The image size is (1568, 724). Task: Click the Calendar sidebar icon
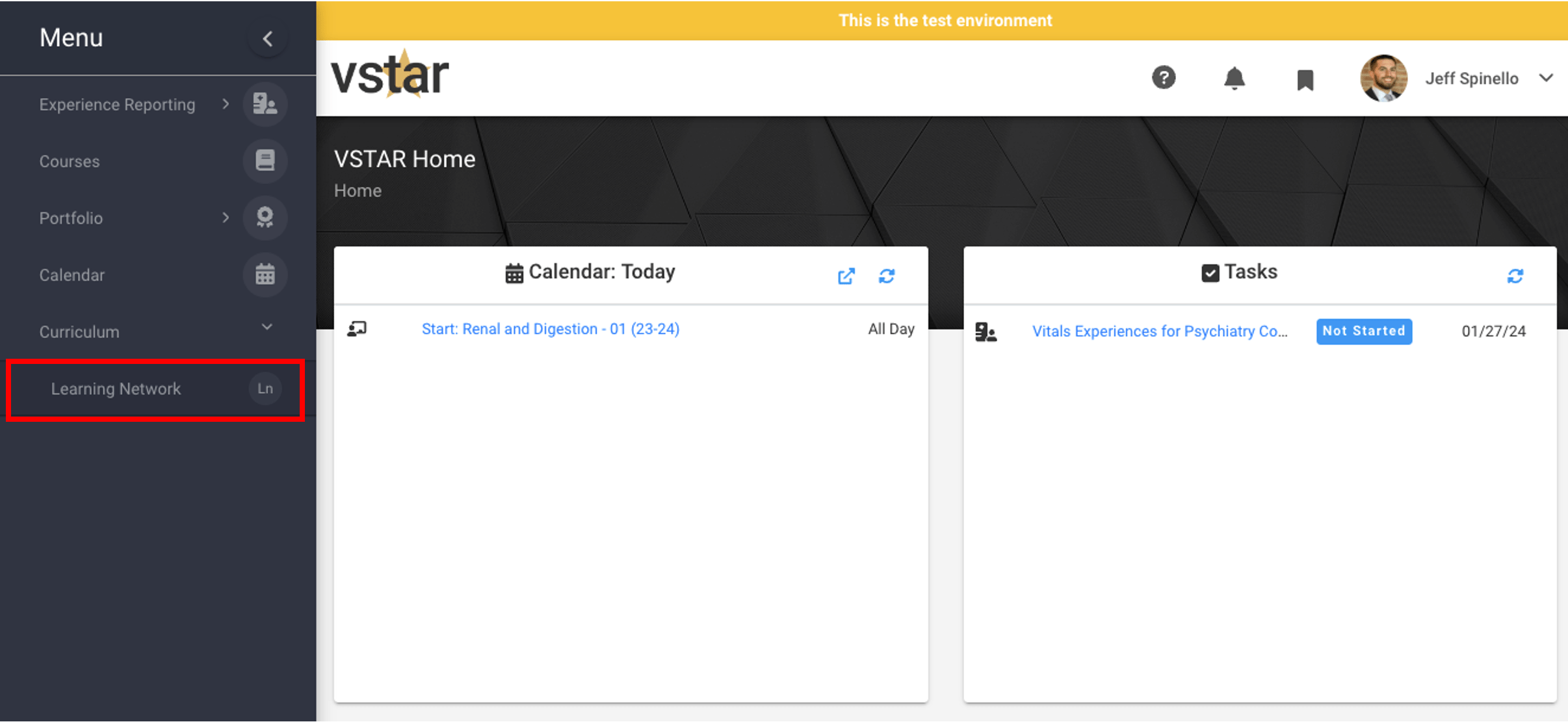265,274
